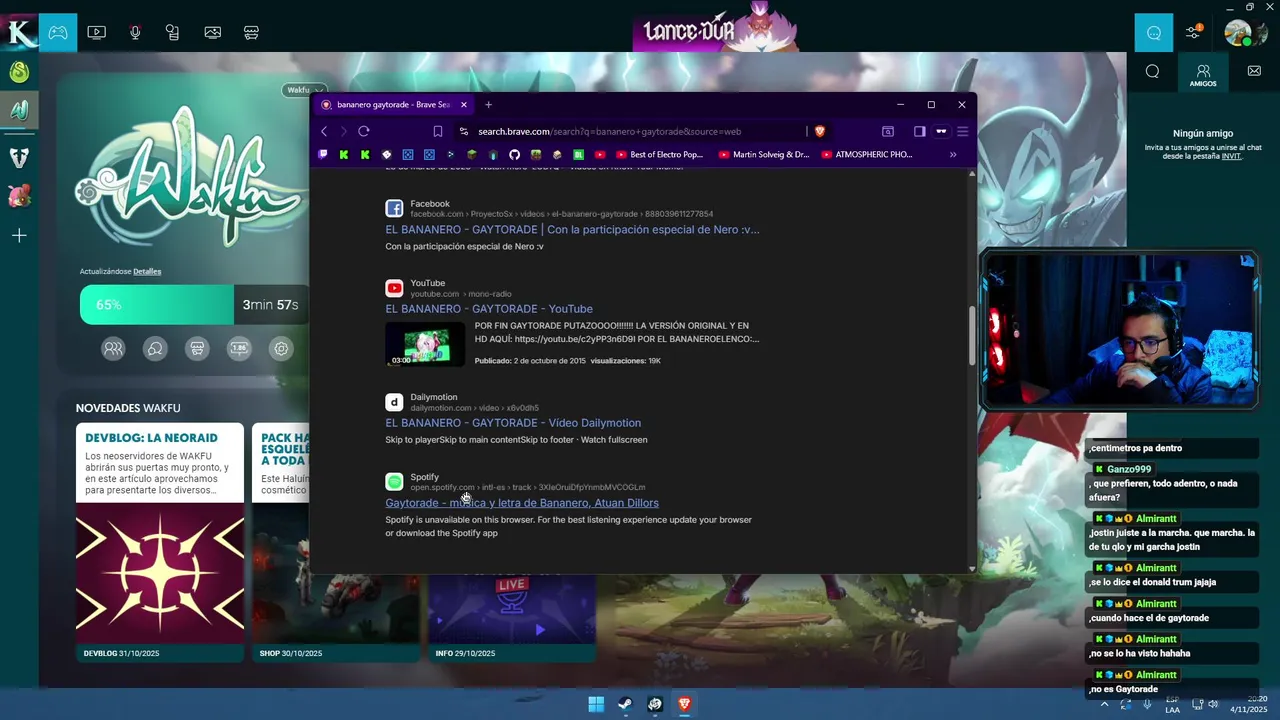Open the shop icon under the progress bar
This screenshot has width=1280, height=720.
[197, 349]
